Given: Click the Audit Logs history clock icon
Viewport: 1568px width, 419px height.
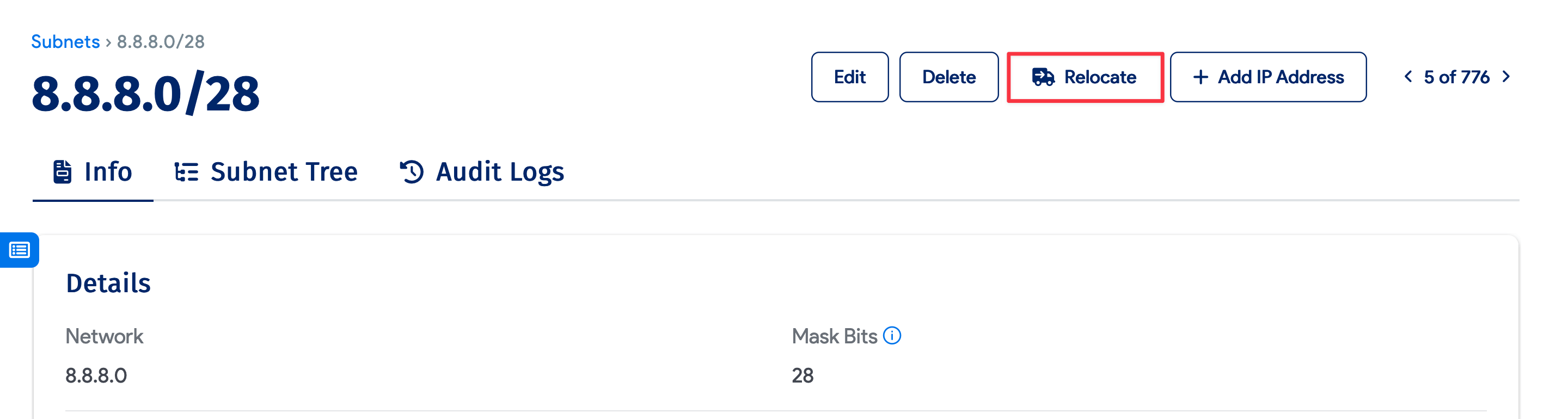Looking at the screenshot, I should (x=412, y=172).
